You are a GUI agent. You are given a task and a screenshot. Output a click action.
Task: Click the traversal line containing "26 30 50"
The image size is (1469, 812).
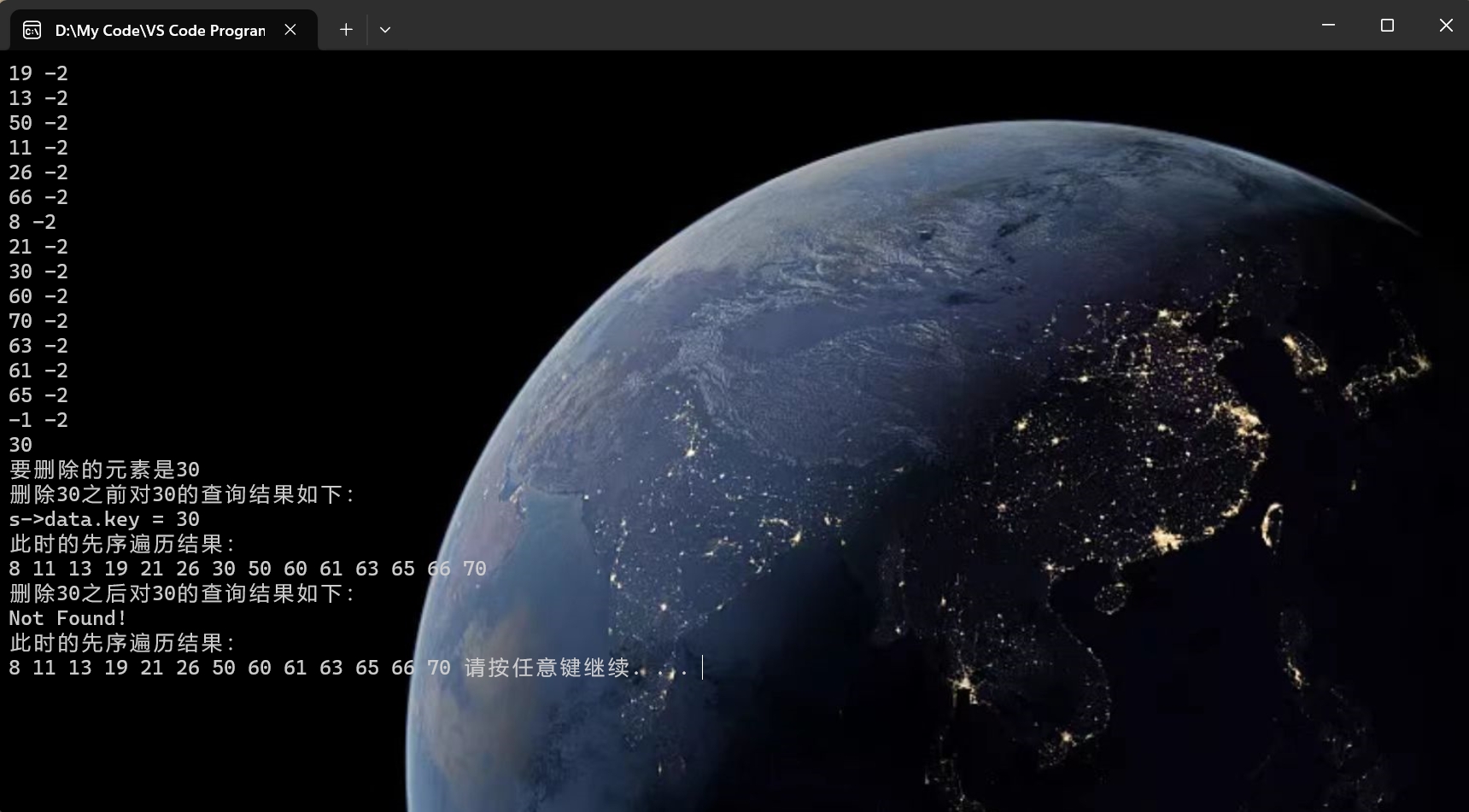pos(248,569)
